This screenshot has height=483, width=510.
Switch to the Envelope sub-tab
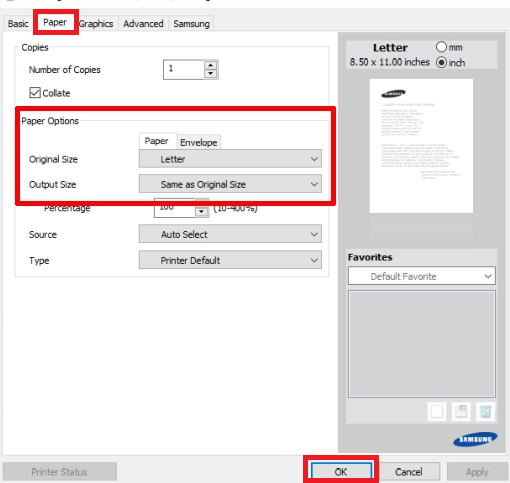pos(198,142)
